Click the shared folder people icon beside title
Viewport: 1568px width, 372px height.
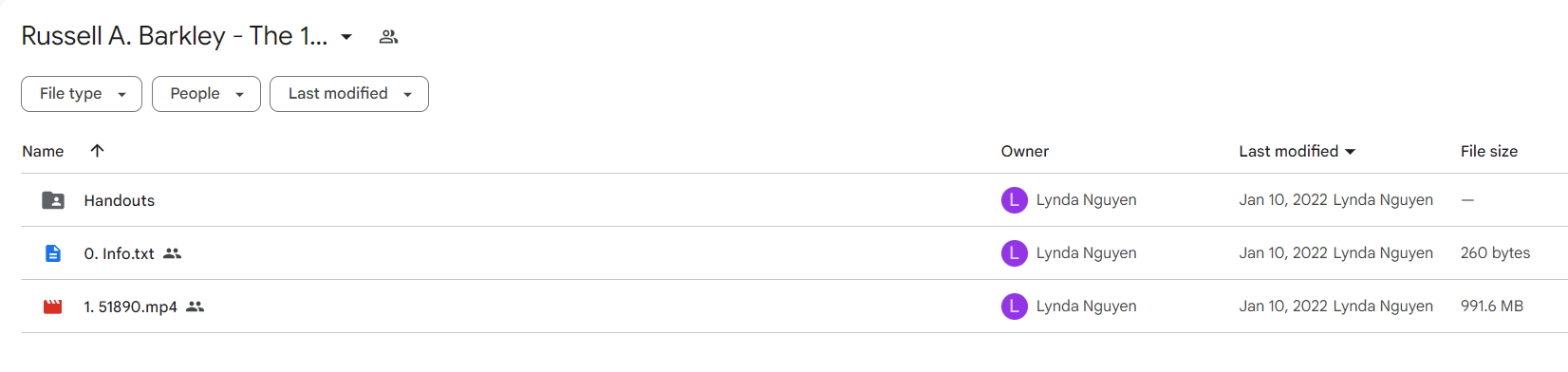(x=388, y=37)
